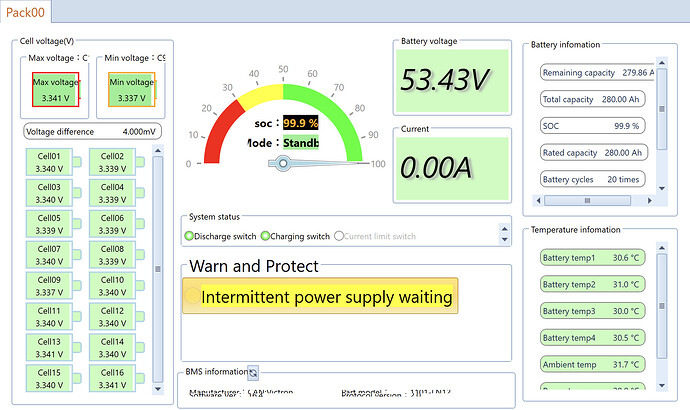
Task: Click the Battery temp4 30.5 °C field
Action: click(x=592, y=338)
